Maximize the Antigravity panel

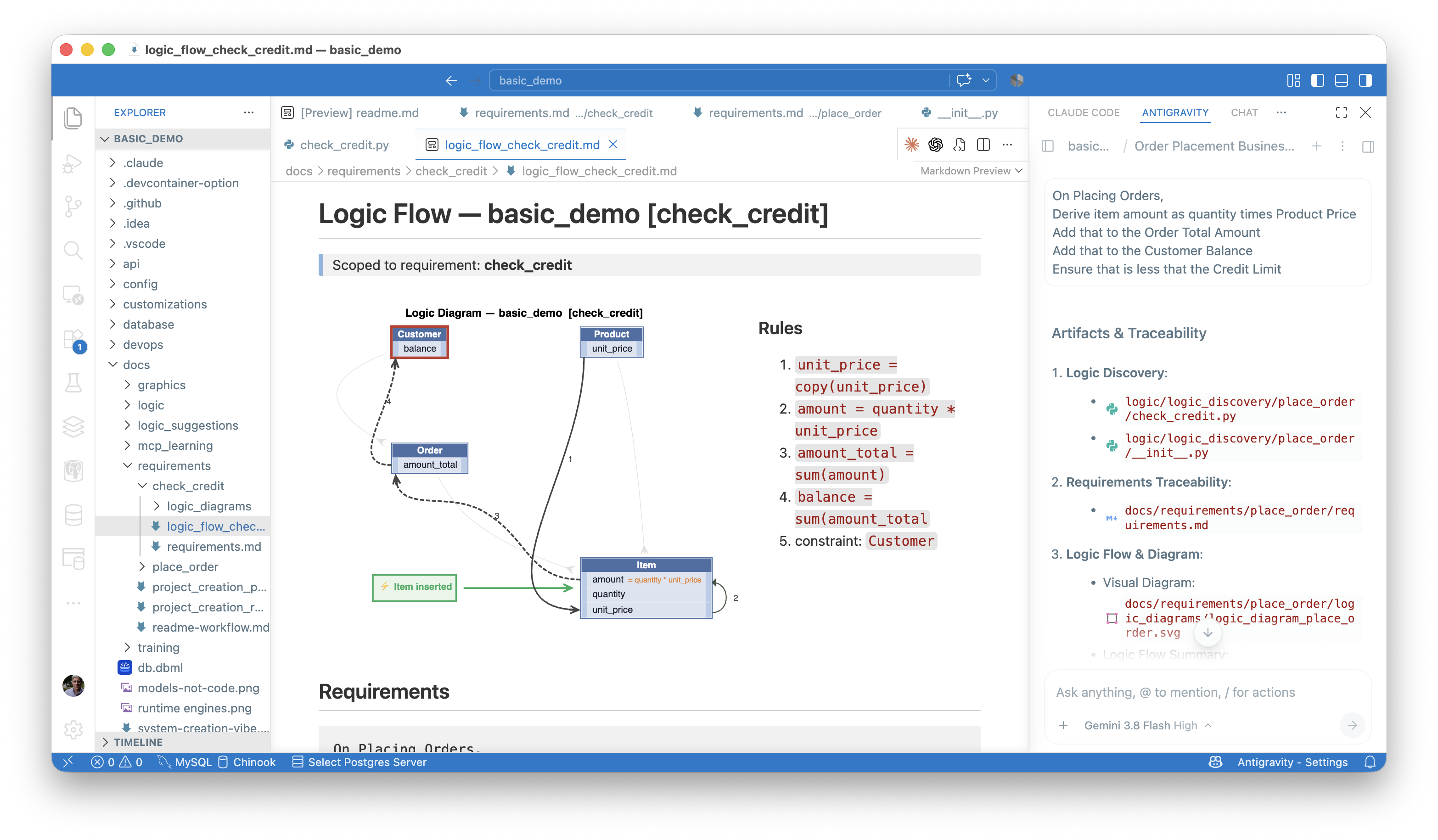1342,112
